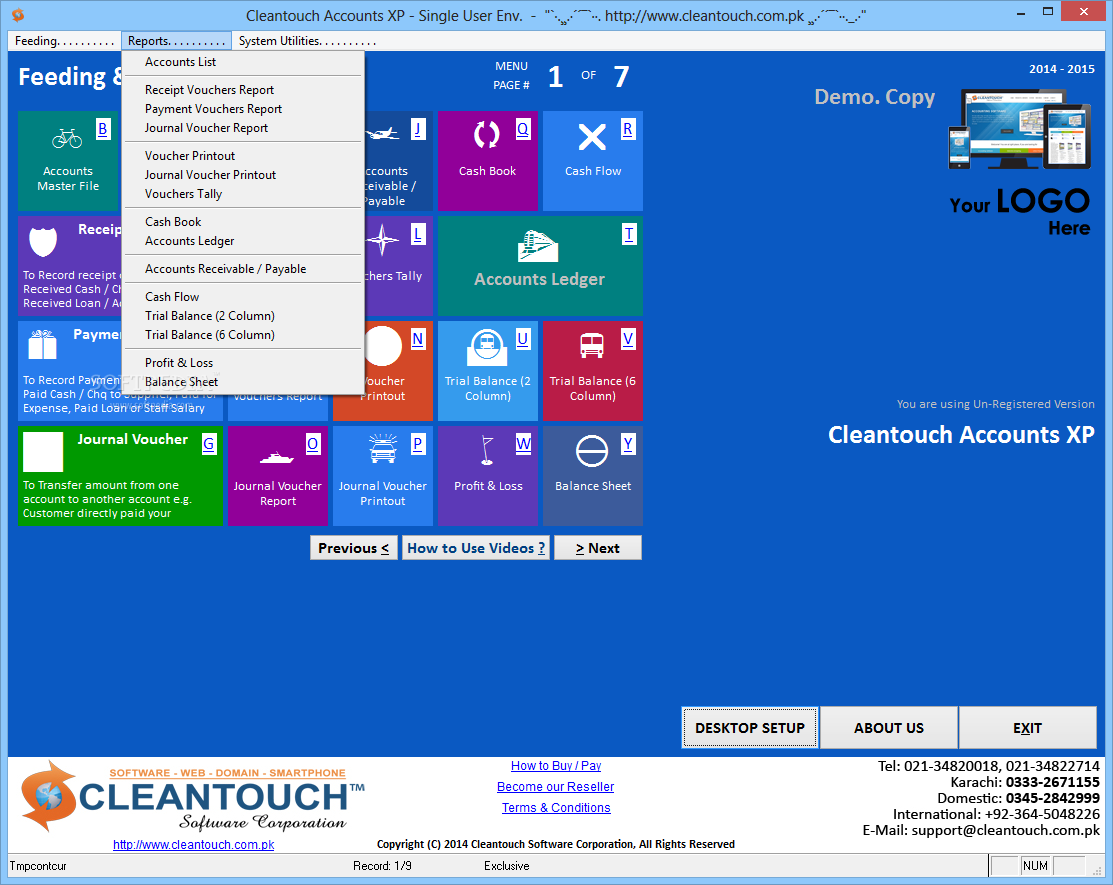Click shortcut letter T on Accounts Ledger tile
Viewport: 1113px width, 885px height.
(x=628, y=234)
